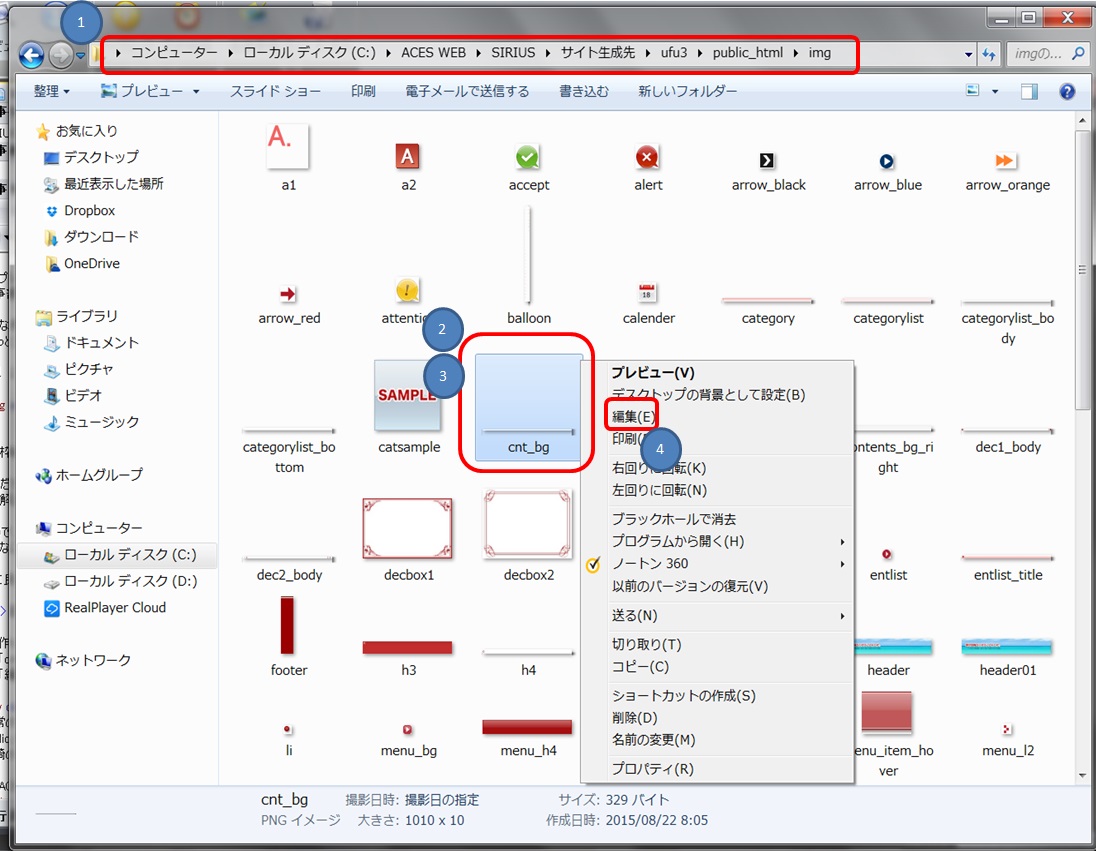
Task: Select the accept green checkmark file
Action: (528, 158)
